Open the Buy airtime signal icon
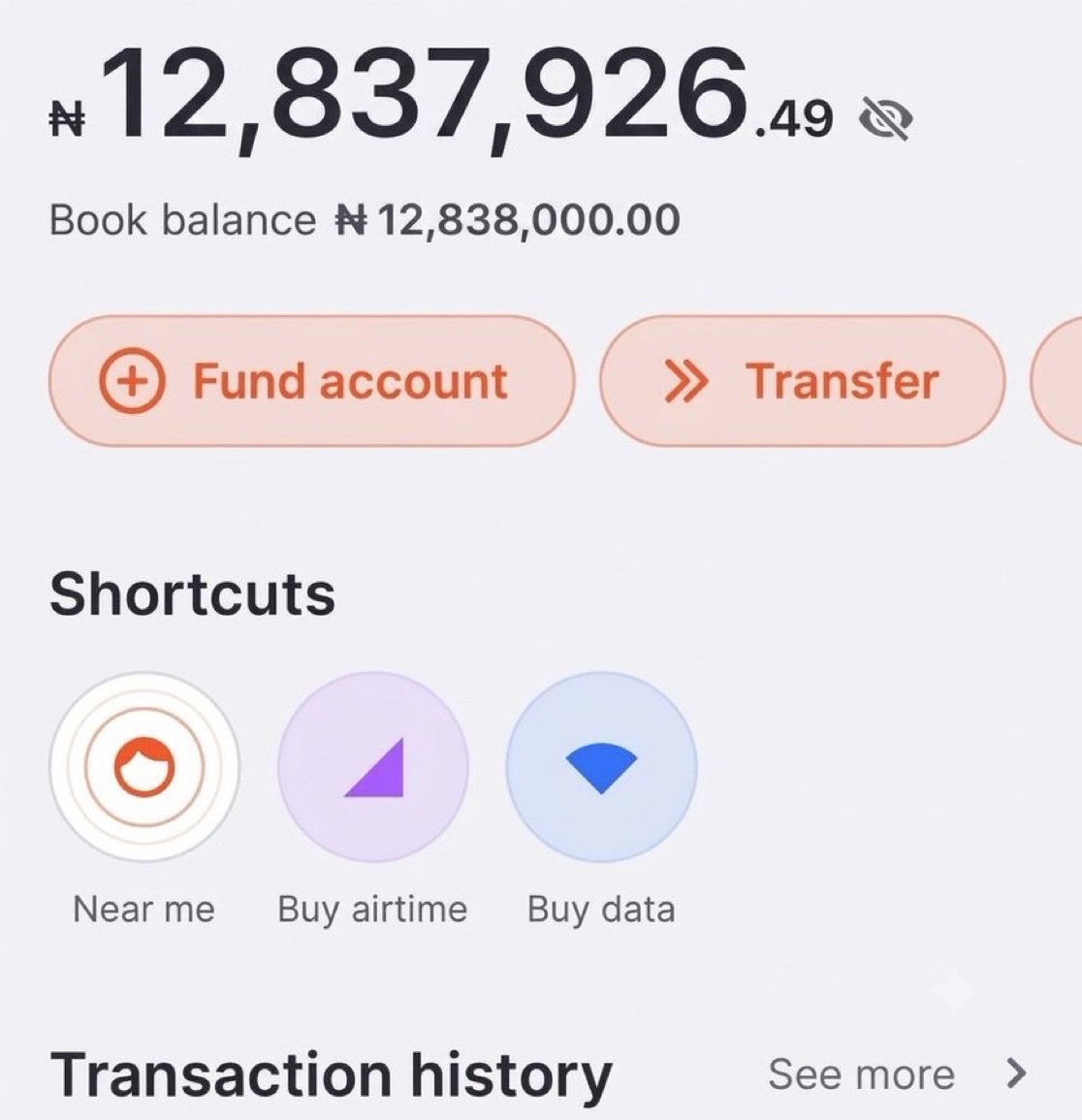The image size is (1082, 1120). point(373,766)
